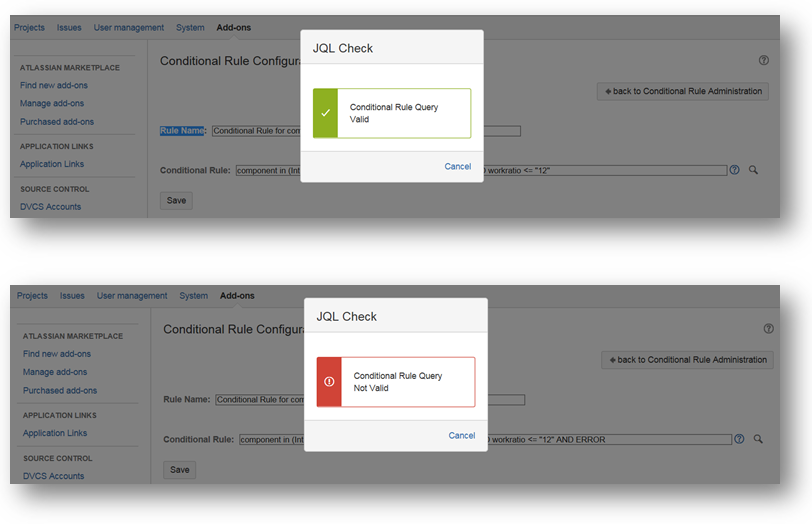Cancel the JQL Check dialog showing Not Valid
The height and width of the screenshot is (524, 812).
[x=462, y=436]
